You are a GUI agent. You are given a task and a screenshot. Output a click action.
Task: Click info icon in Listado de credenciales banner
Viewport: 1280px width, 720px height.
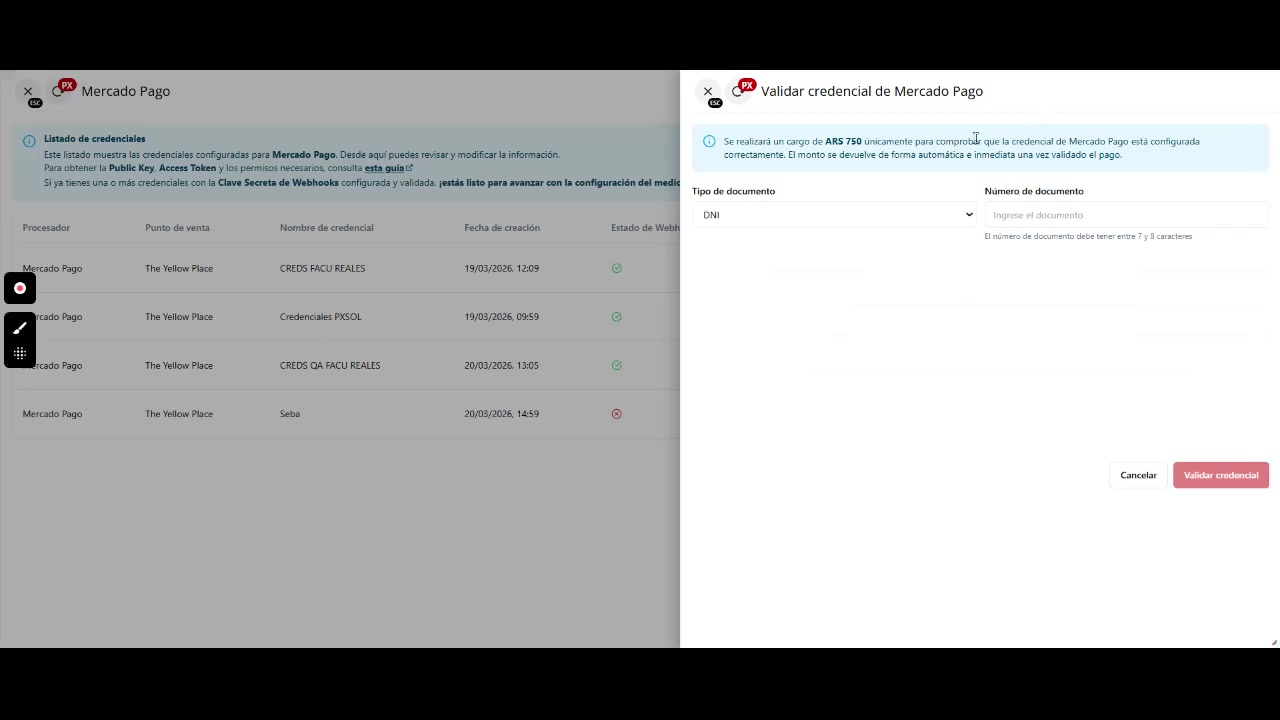click(29, 141)
